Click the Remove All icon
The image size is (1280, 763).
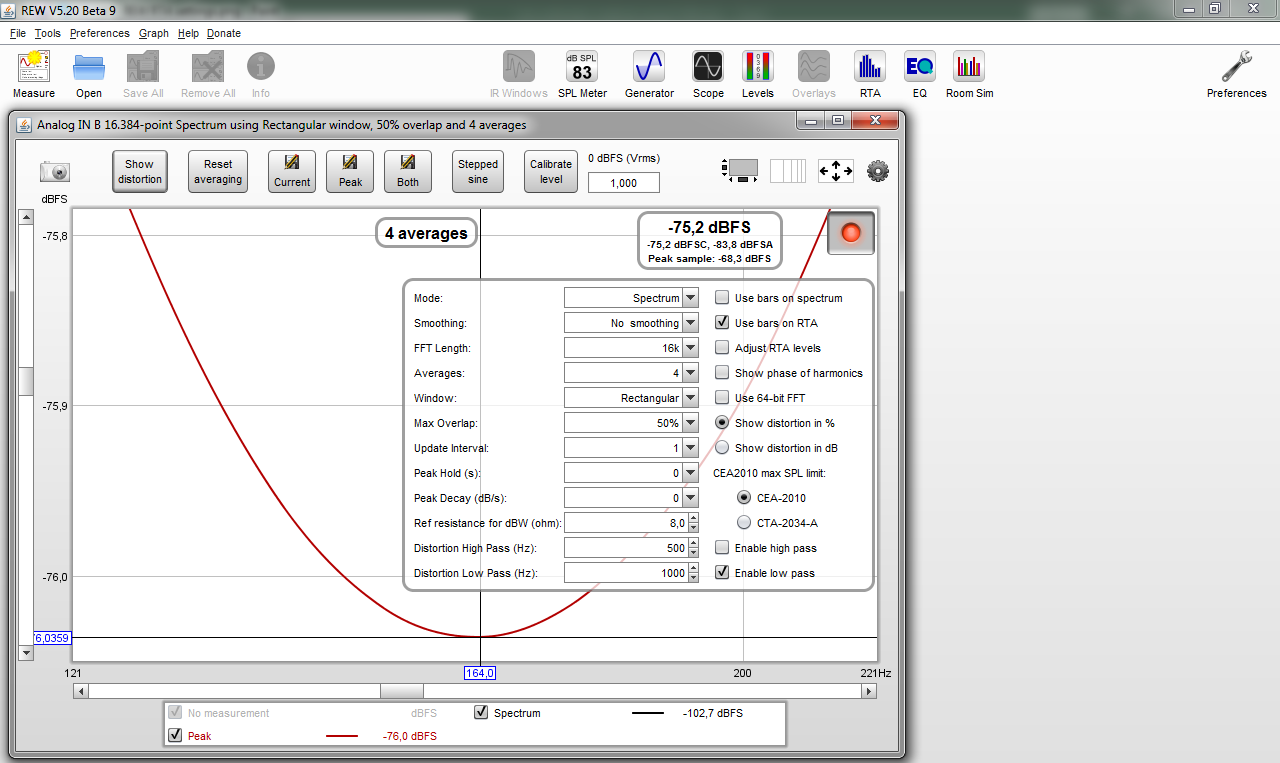[x=208, y=68]
